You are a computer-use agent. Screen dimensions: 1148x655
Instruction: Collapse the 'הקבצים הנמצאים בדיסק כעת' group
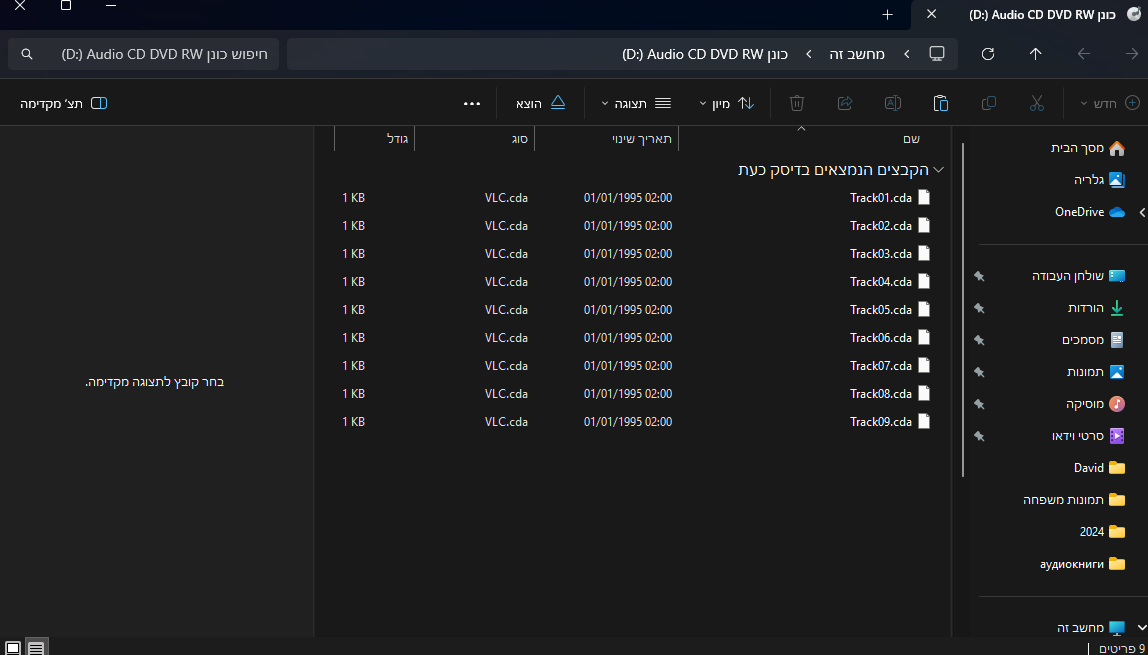(x=938, y=170)
